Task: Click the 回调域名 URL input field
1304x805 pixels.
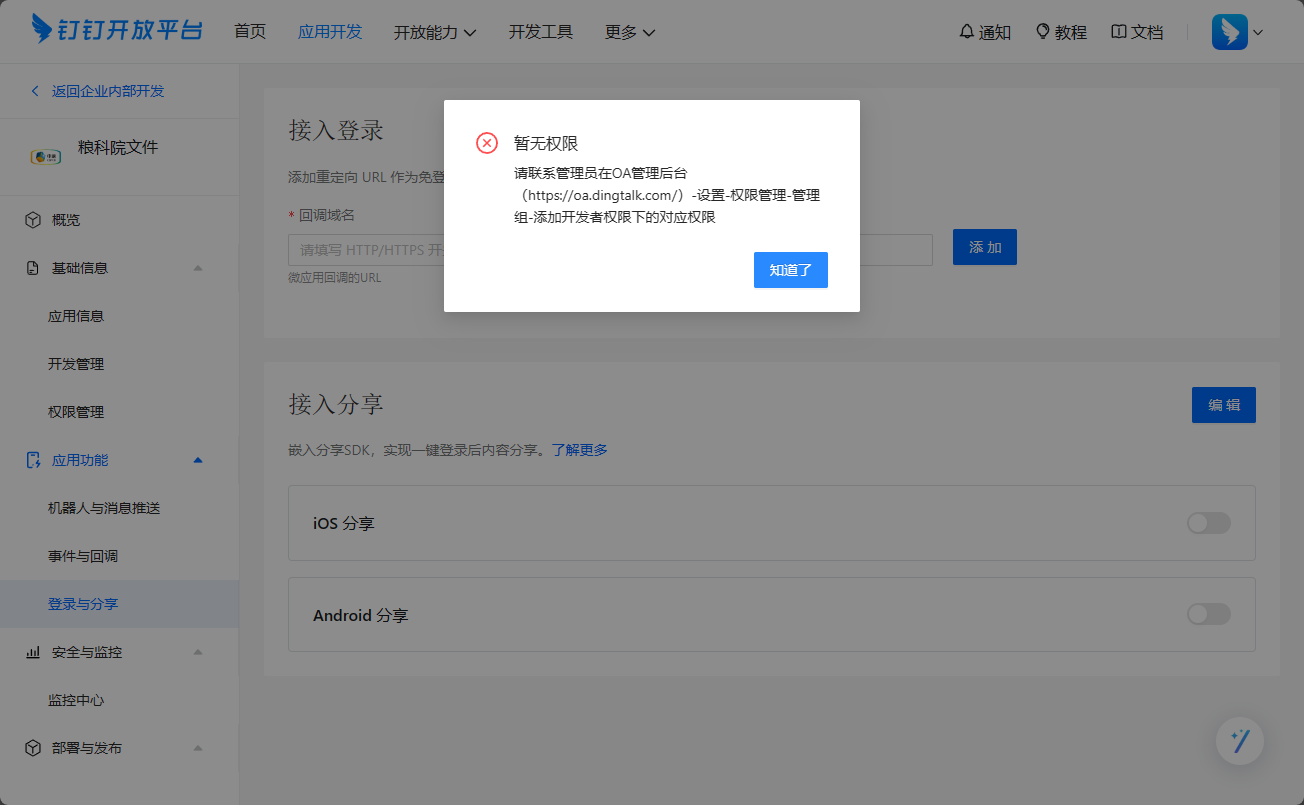Action: 610,250
